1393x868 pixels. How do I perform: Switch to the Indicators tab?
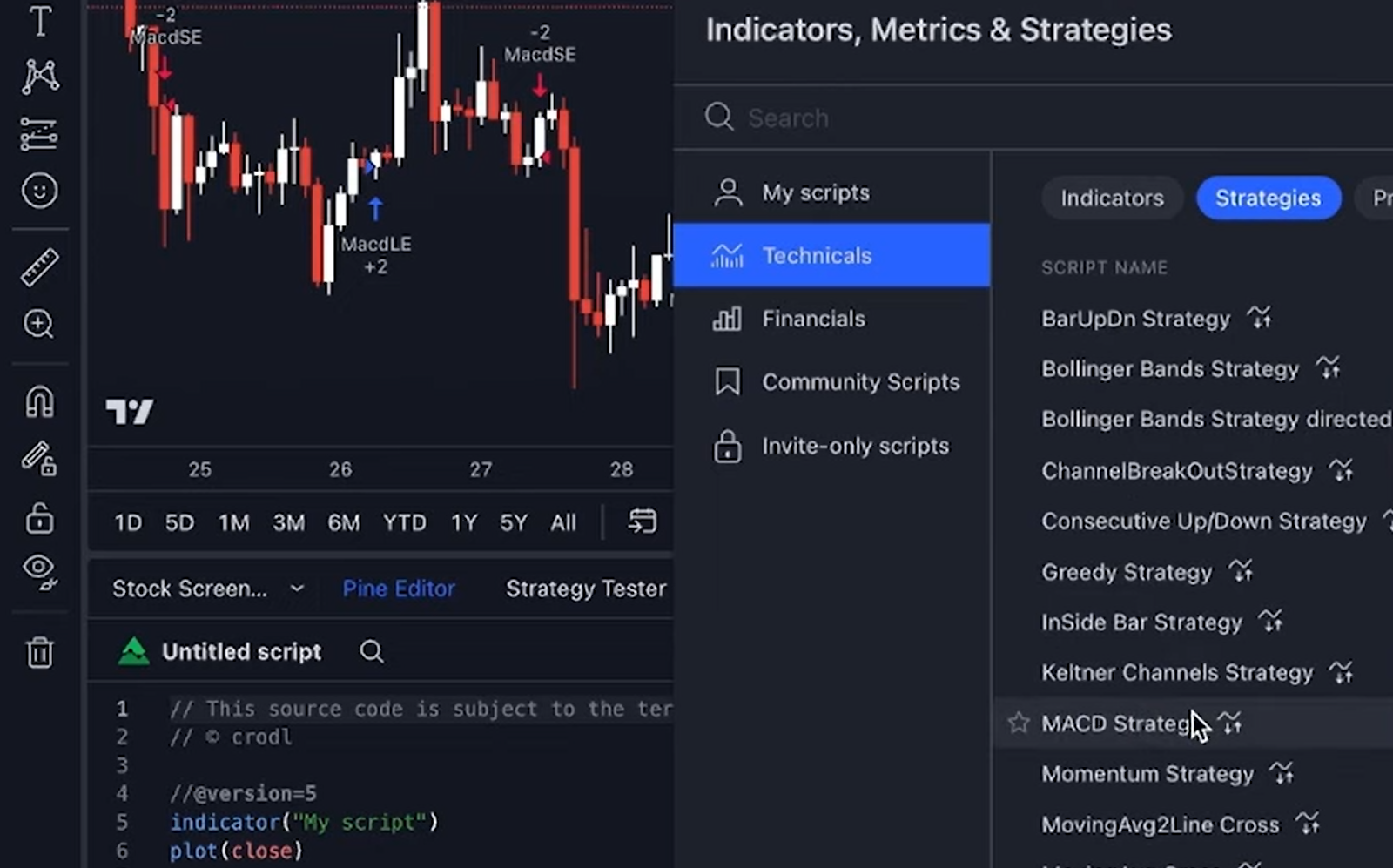pyautogui.click(x=1112, y=198)
